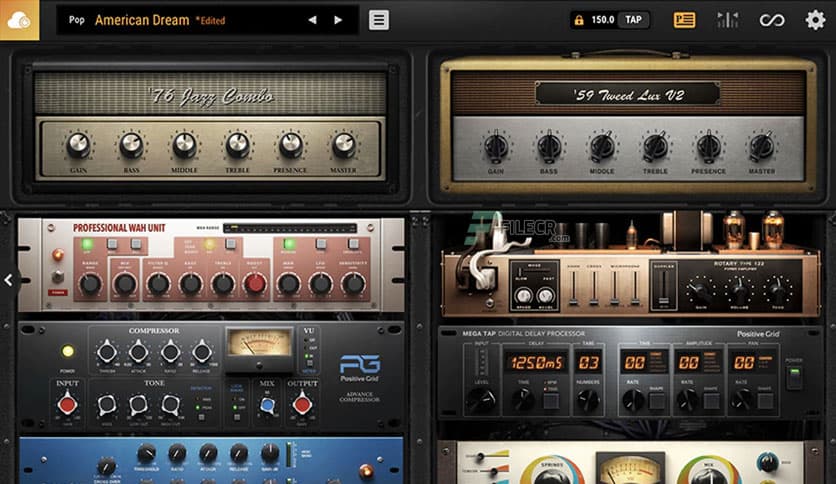The height and width of the screenshot is (484, 836).
Task: Click the Rotary Doppler slider
Action: (663, 287)
